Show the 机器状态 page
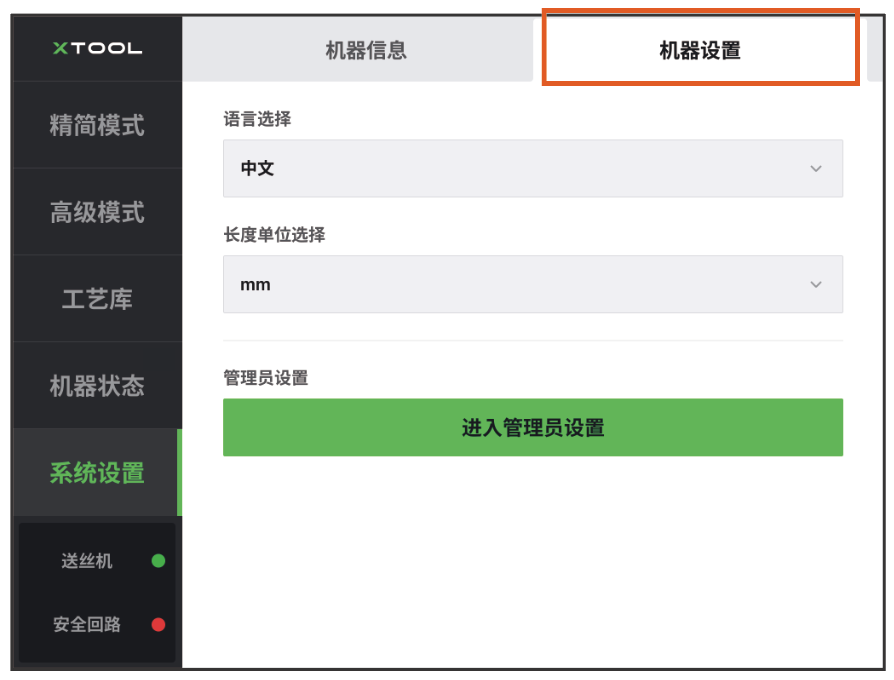The height and width of the screenshot is (680, 894). pos(97,386)
